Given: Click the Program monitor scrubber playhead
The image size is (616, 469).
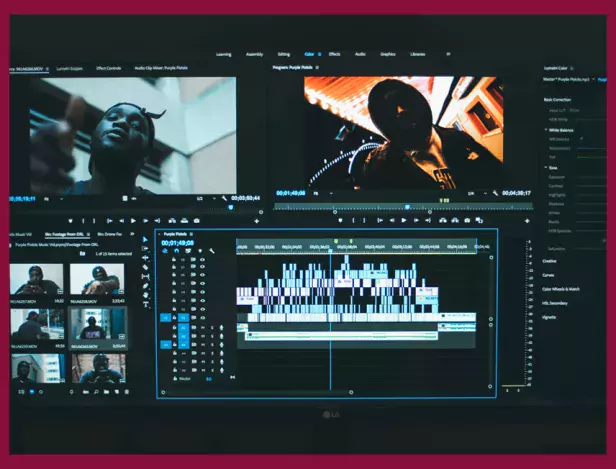Looking at the screenshot, I should (x=407, y=207).
